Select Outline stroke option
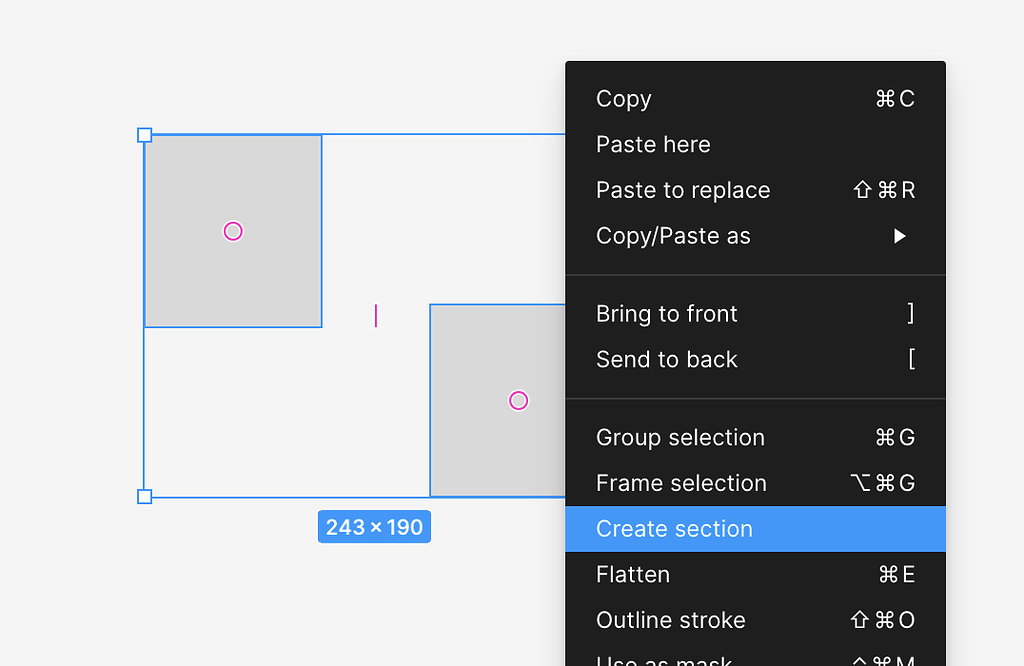 671,621
